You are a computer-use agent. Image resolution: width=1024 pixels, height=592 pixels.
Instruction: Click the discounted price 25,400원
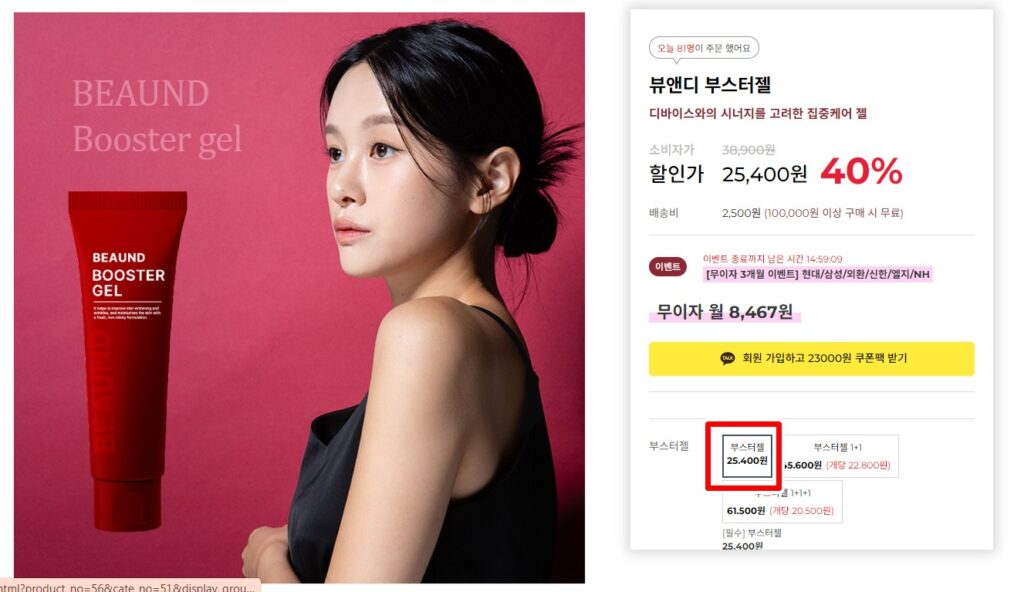764,174
